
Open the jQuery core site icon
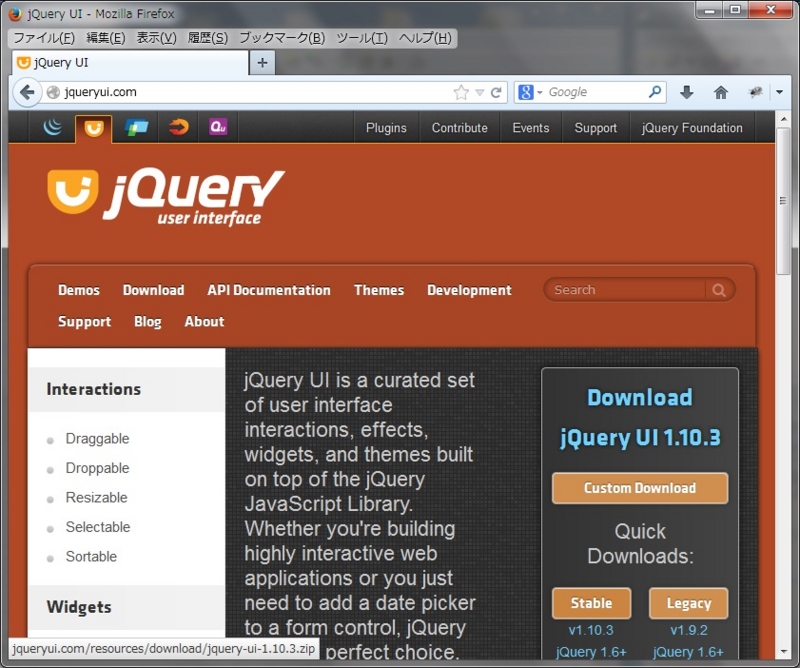click(53, 127)
